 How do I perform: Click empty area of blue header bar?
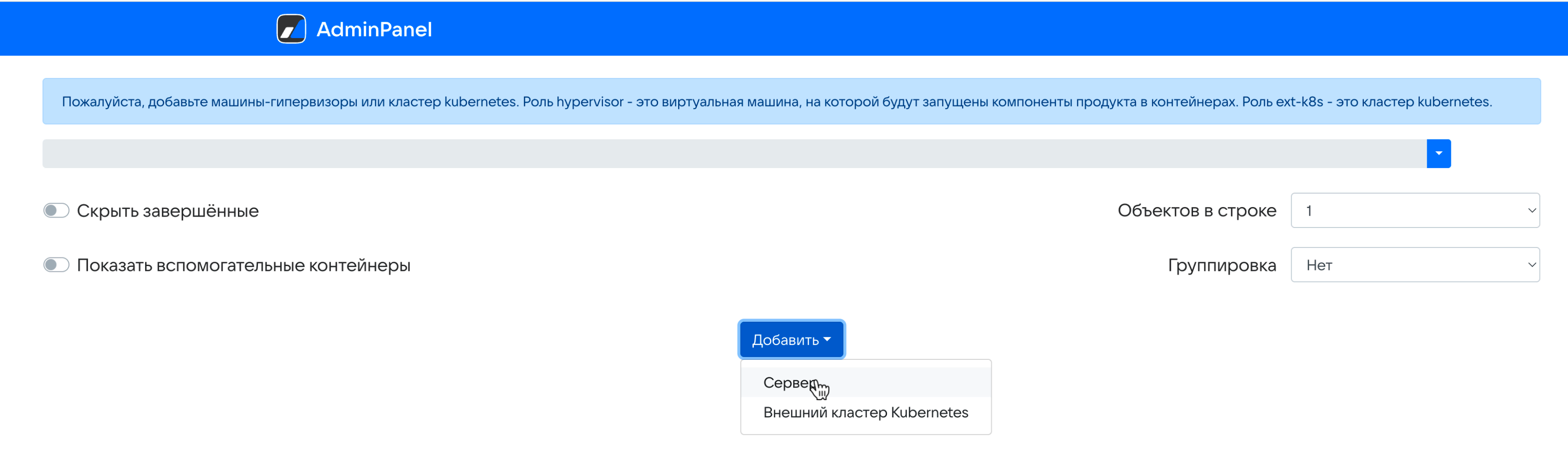tap(974, 29)
